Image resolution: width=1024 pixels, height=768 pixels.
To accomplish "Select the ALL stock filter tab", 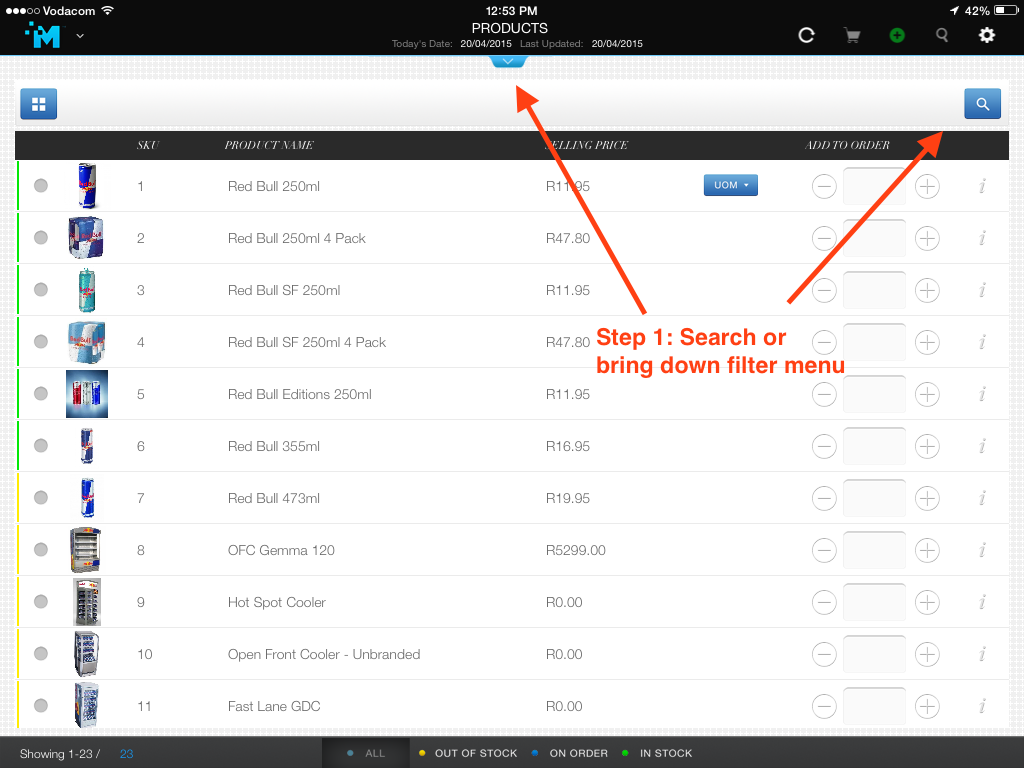I will click(x=366, y=754).
